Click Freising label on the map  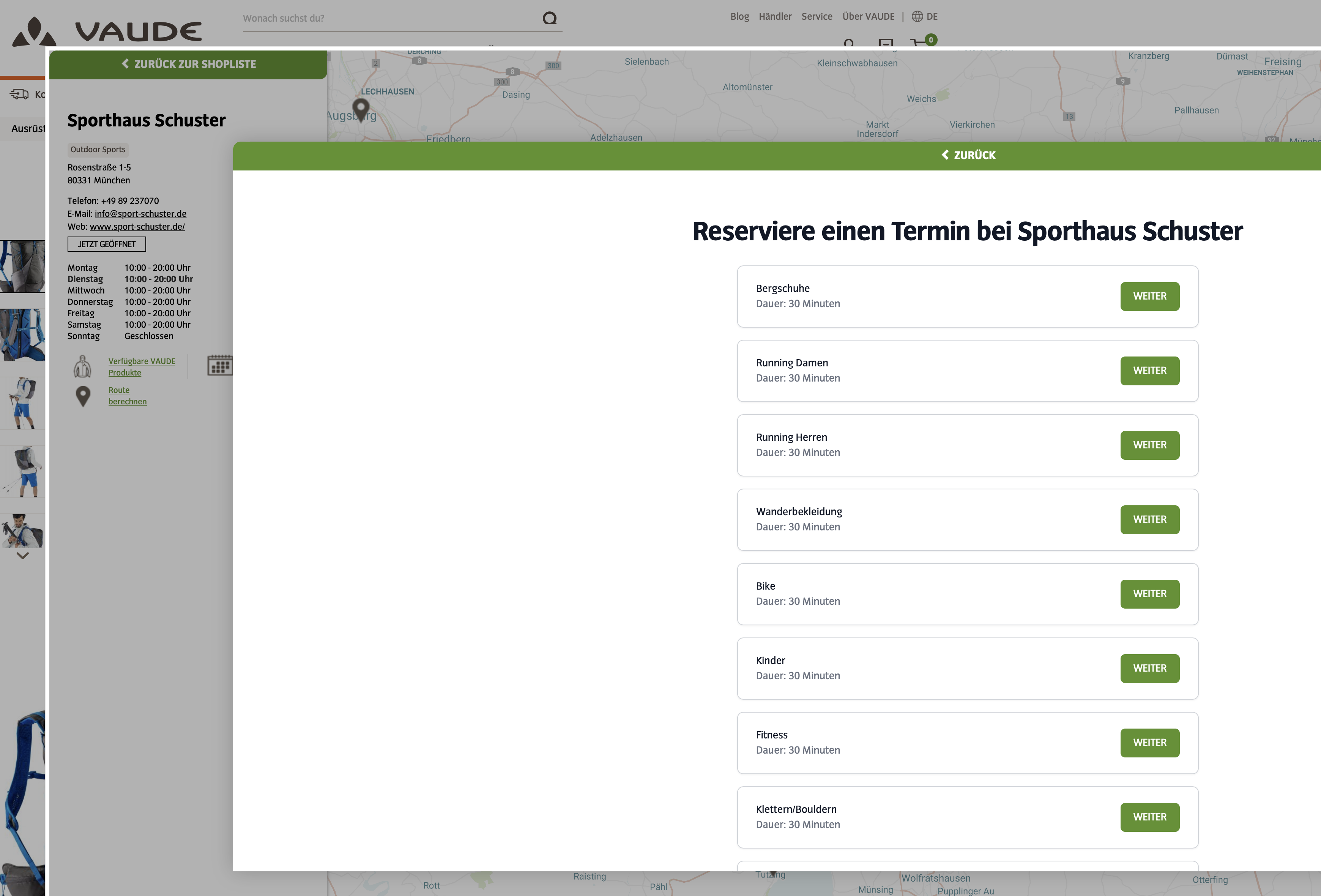click(1282, 62)
